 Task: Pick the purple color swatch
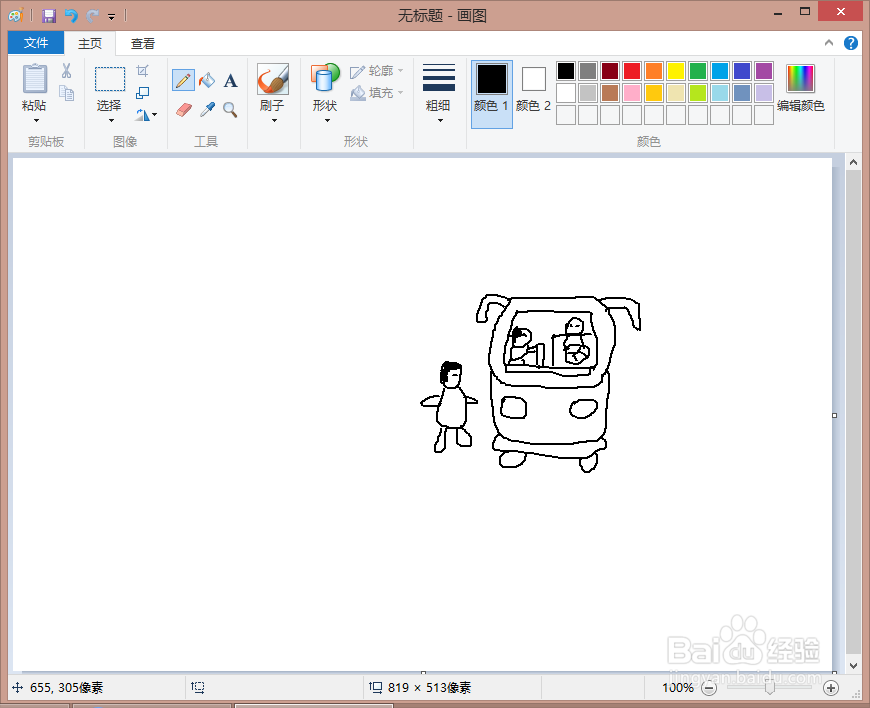pos(763,71)
